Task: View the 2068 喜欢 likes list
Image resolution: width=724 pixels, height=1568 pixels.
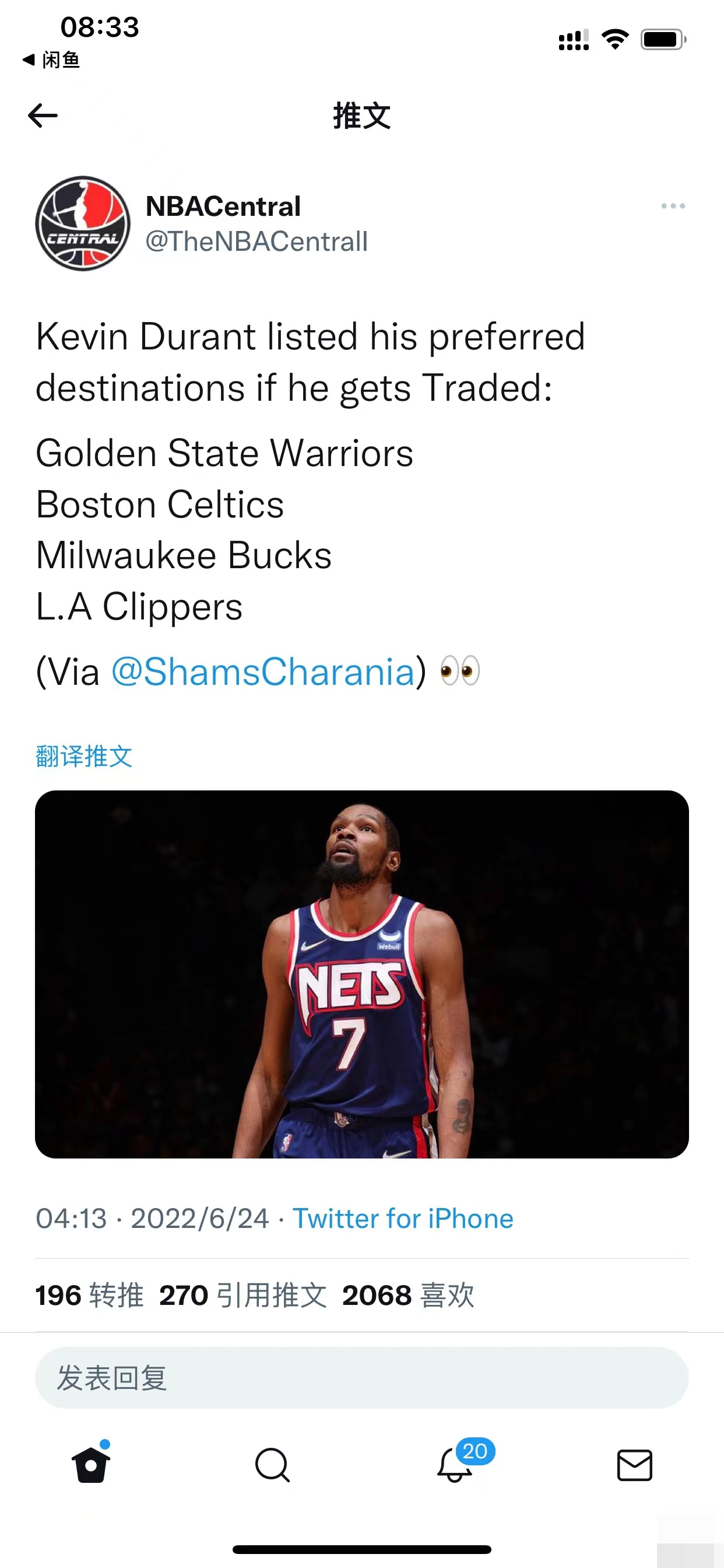Action: pos(407,1294)
